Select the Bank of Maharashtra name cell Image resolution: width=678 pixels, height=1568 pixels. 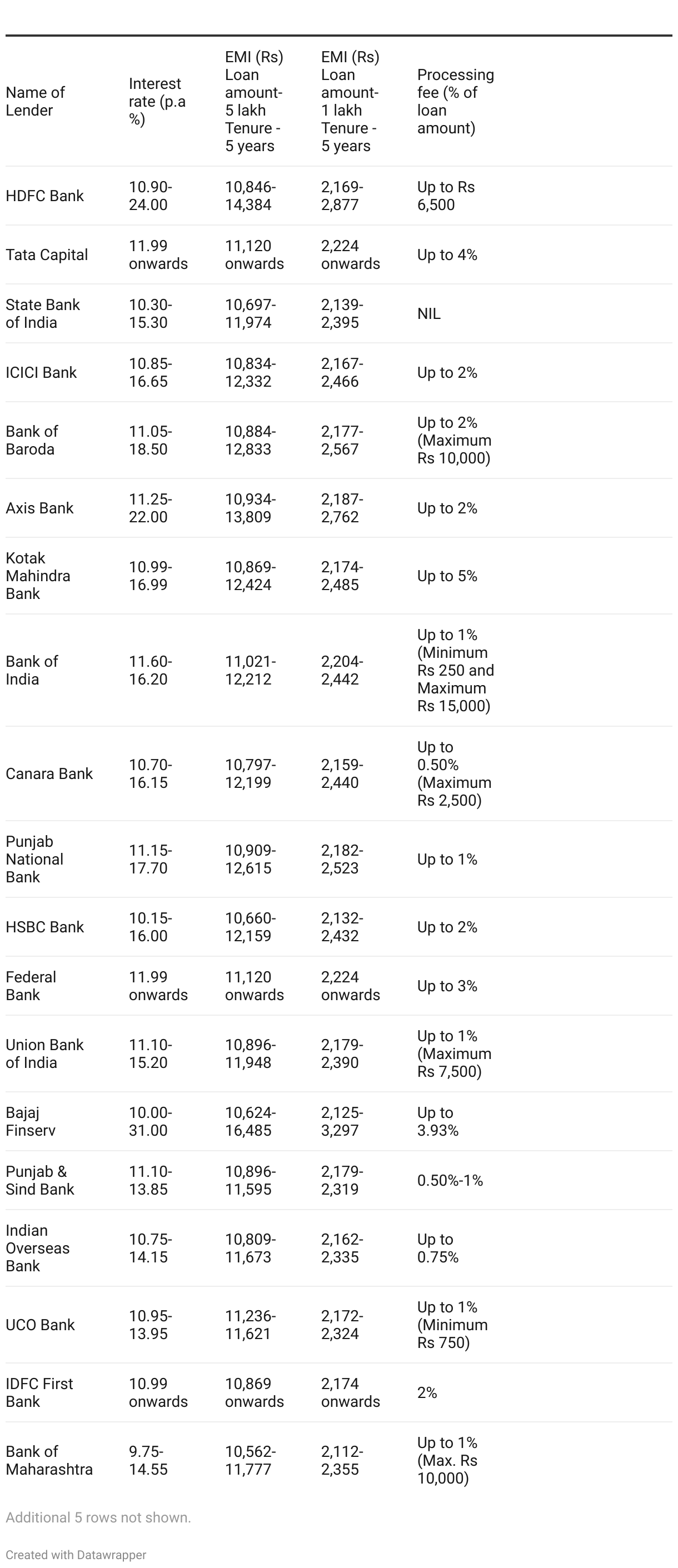coord(49,1460)
